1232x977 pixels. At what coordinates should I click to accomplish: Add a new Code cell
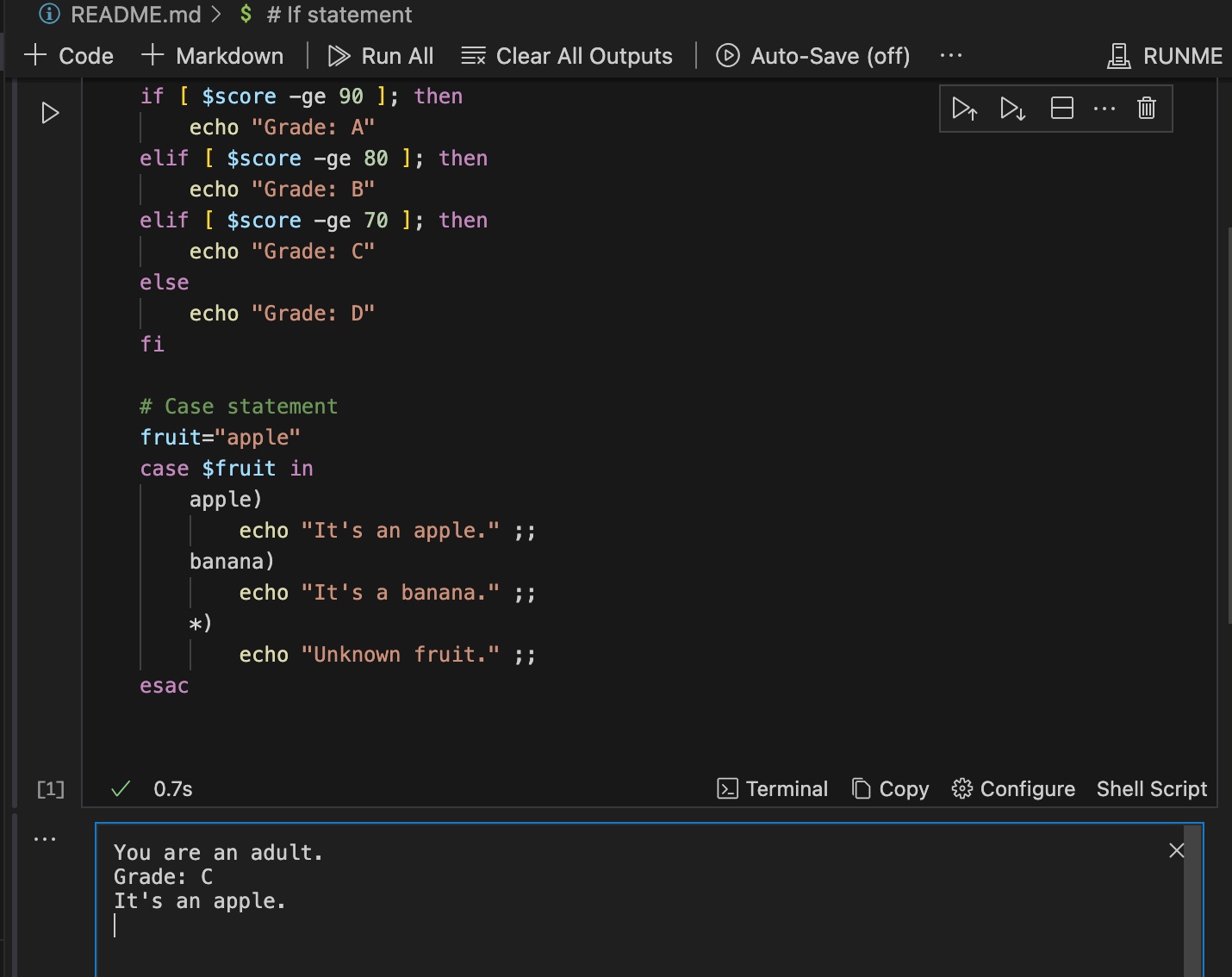click(x=69, y=56)
